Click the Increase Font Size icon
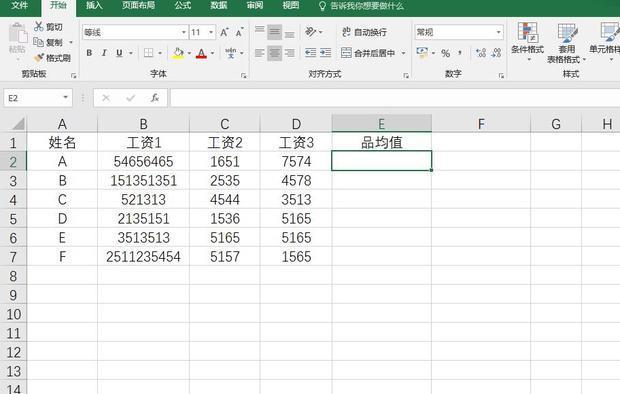620x394 pixels. pos(224,32)
